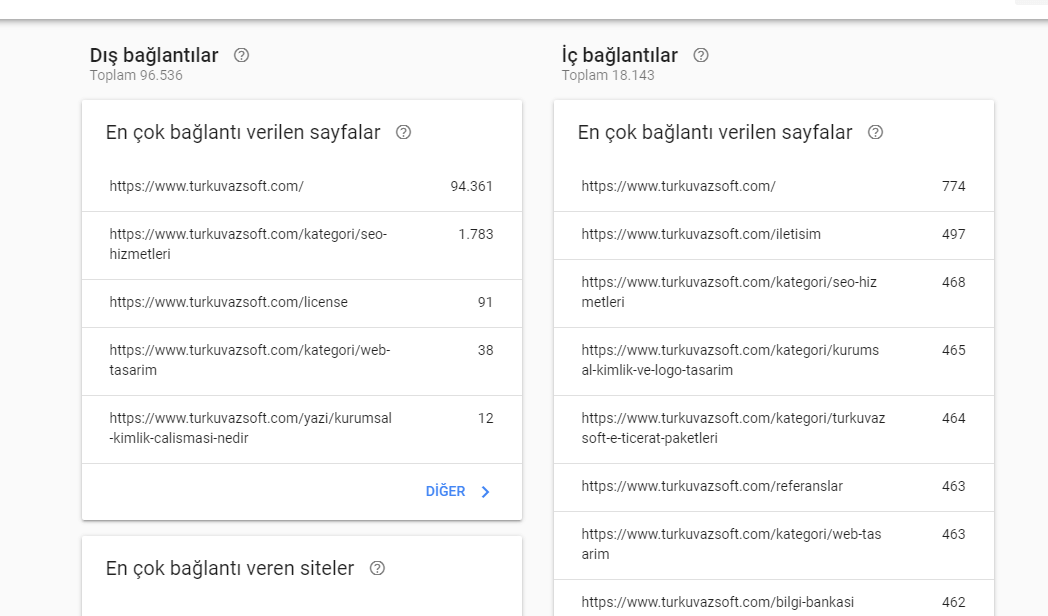Screen dimensions: 1048x616
Task: Open internal homepage row with 774 links
Action: tap(774, 187)
